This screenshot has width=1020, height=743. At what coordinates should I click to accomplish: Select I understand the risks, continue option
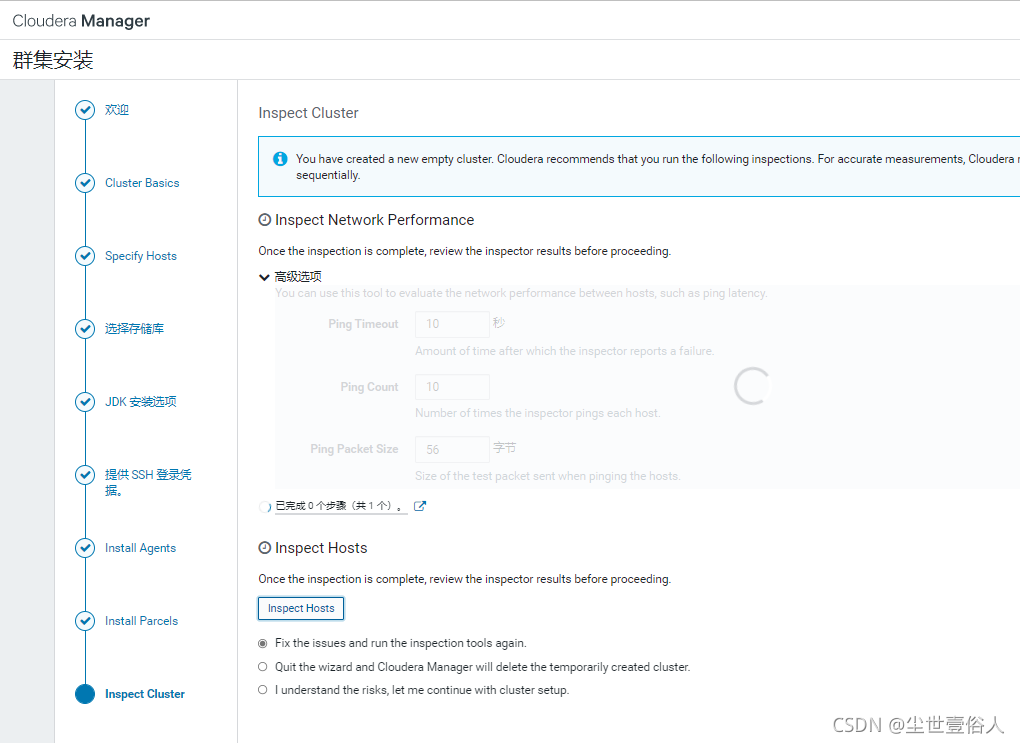coord(262,690)
